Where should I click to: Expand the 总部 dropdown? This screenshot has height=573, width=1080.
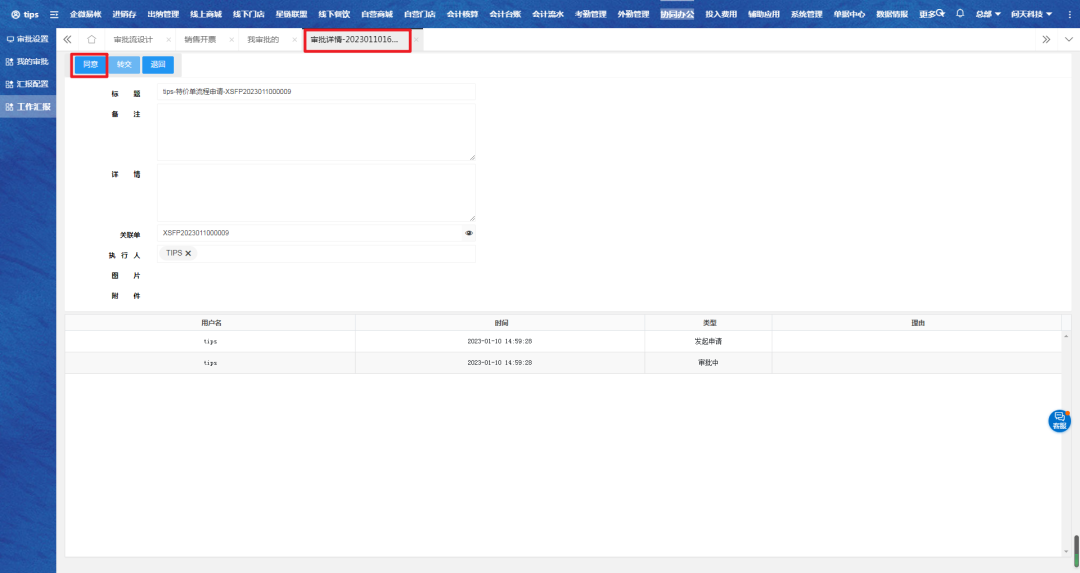point(988,14)
